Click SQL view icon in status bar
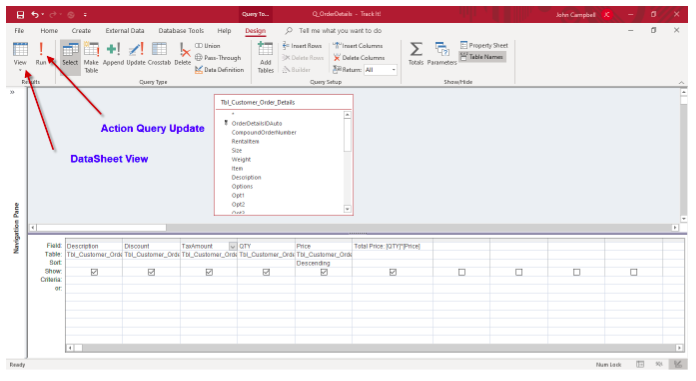The width and height of the screenshot is (696, 381). click(659, 364)
